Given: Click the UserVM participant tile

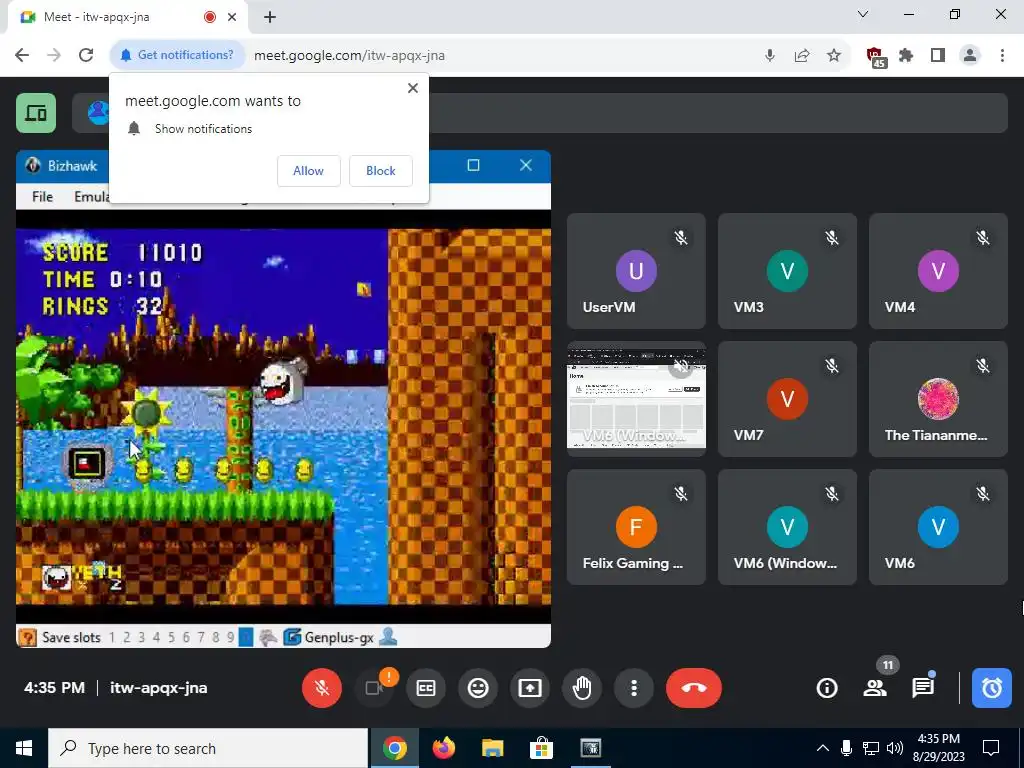Looking at the screenshot, I should (x=636, y=271).
